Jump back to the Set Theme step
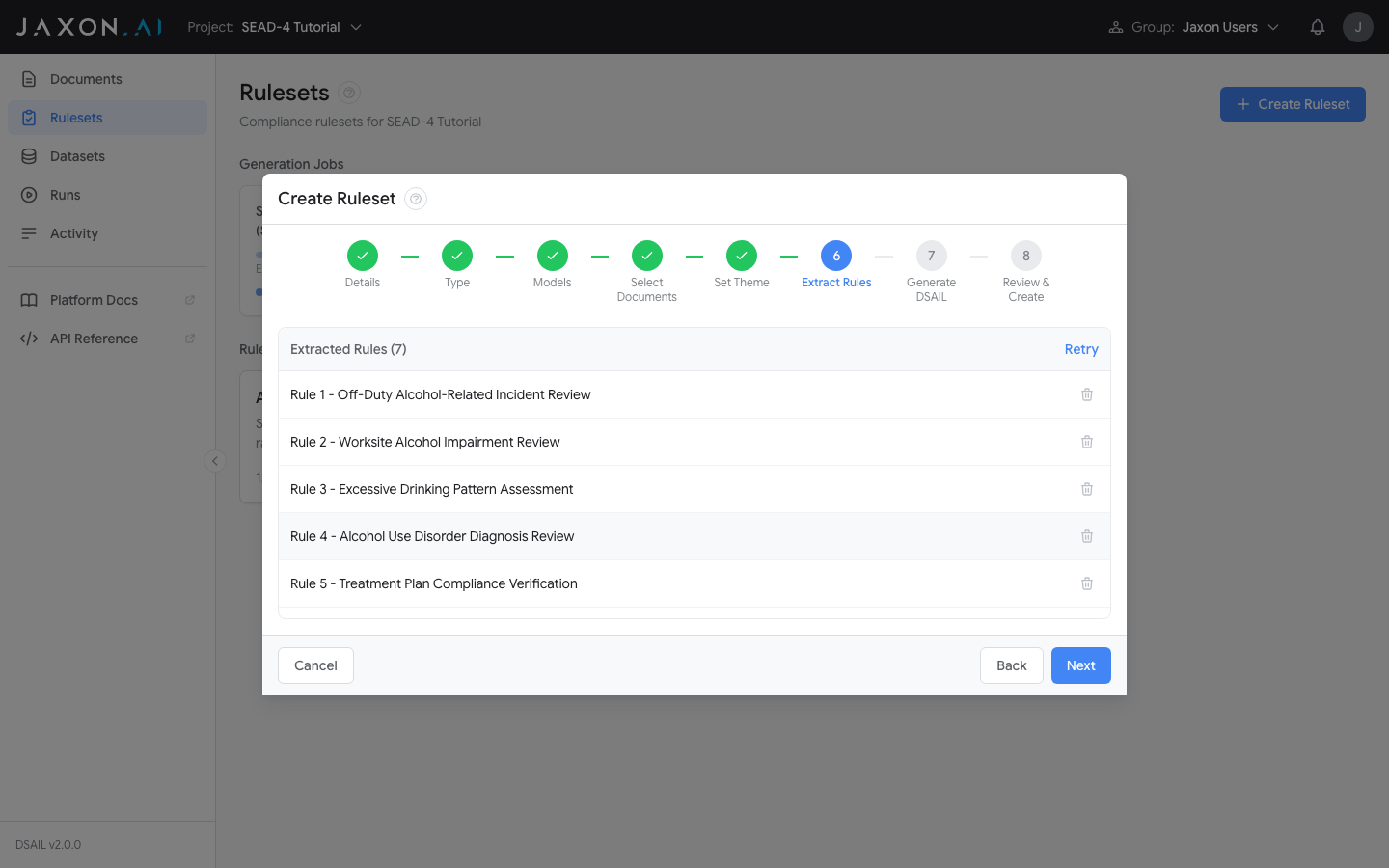 tap(742, 256)
